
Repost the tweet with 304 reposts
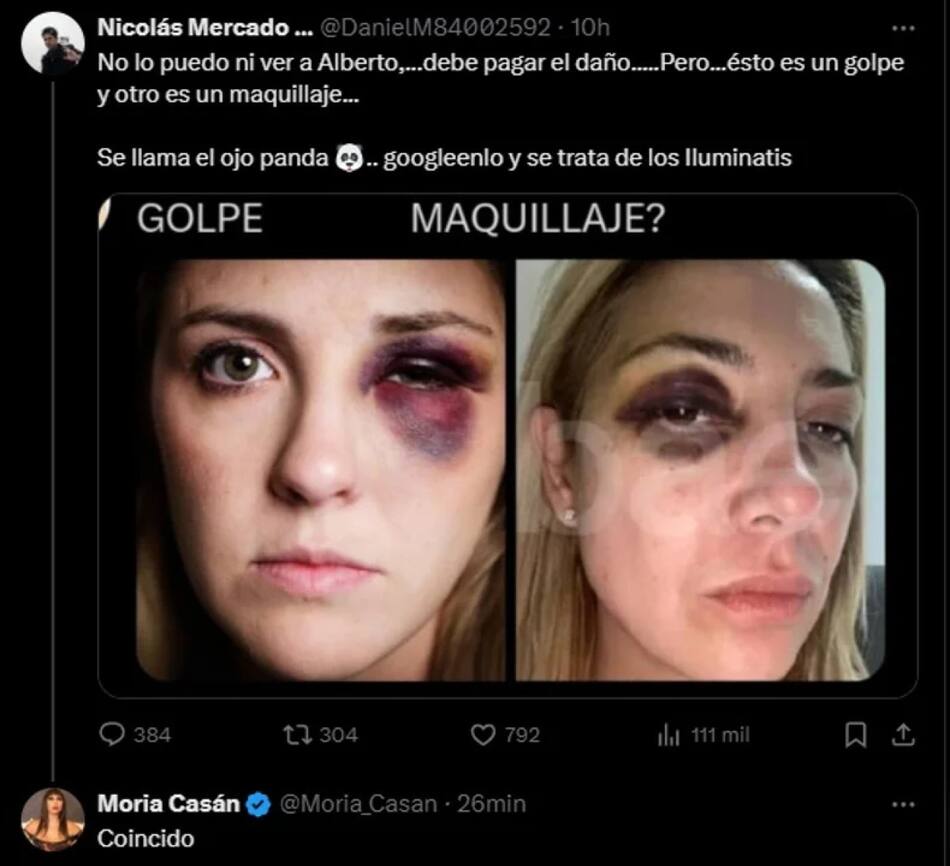(297, 735)
